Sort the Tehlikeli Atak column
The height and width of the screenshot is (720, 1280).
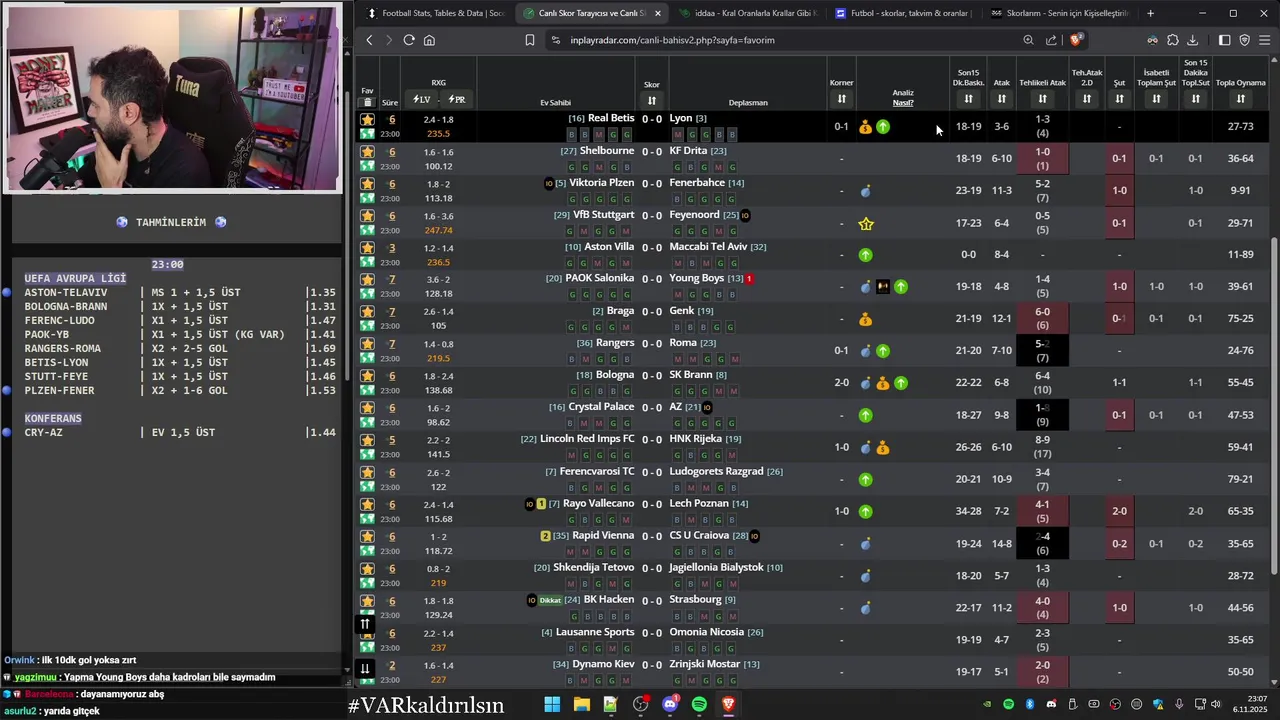click(1042, 99)
